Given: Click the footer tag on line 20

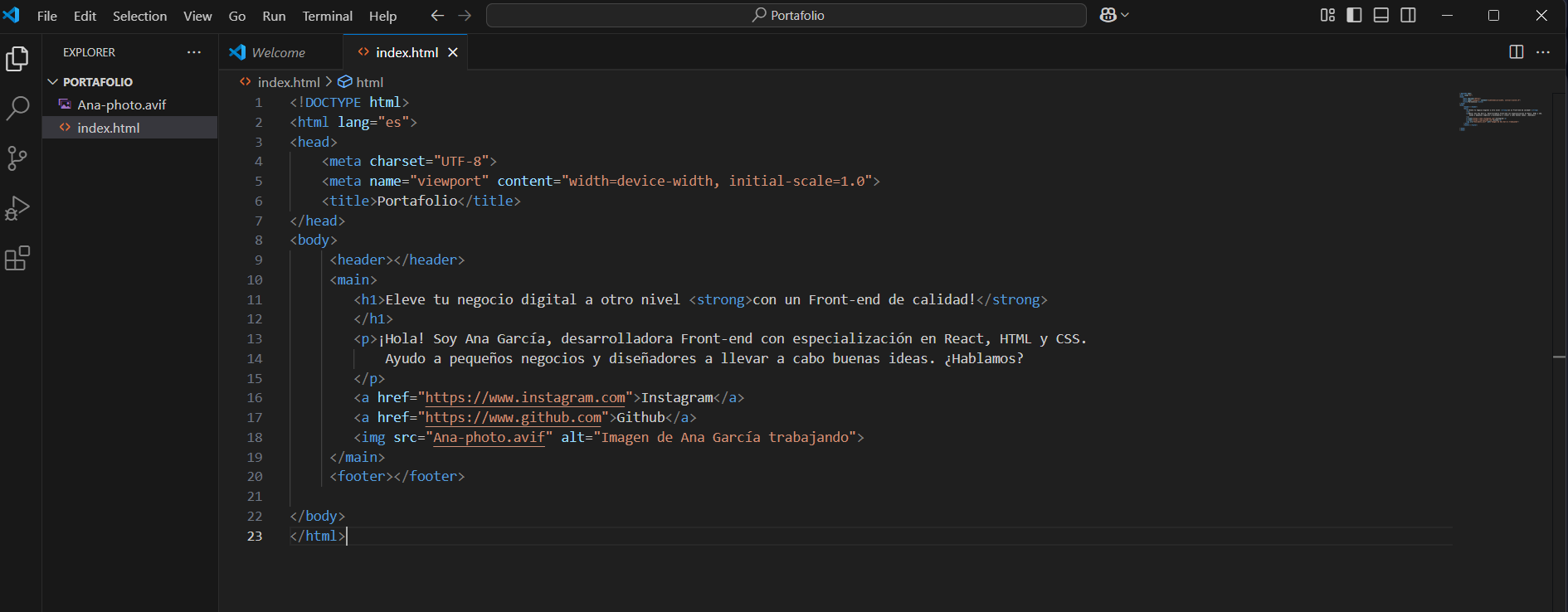Looking at the screenshot, I should coord(397,477).
